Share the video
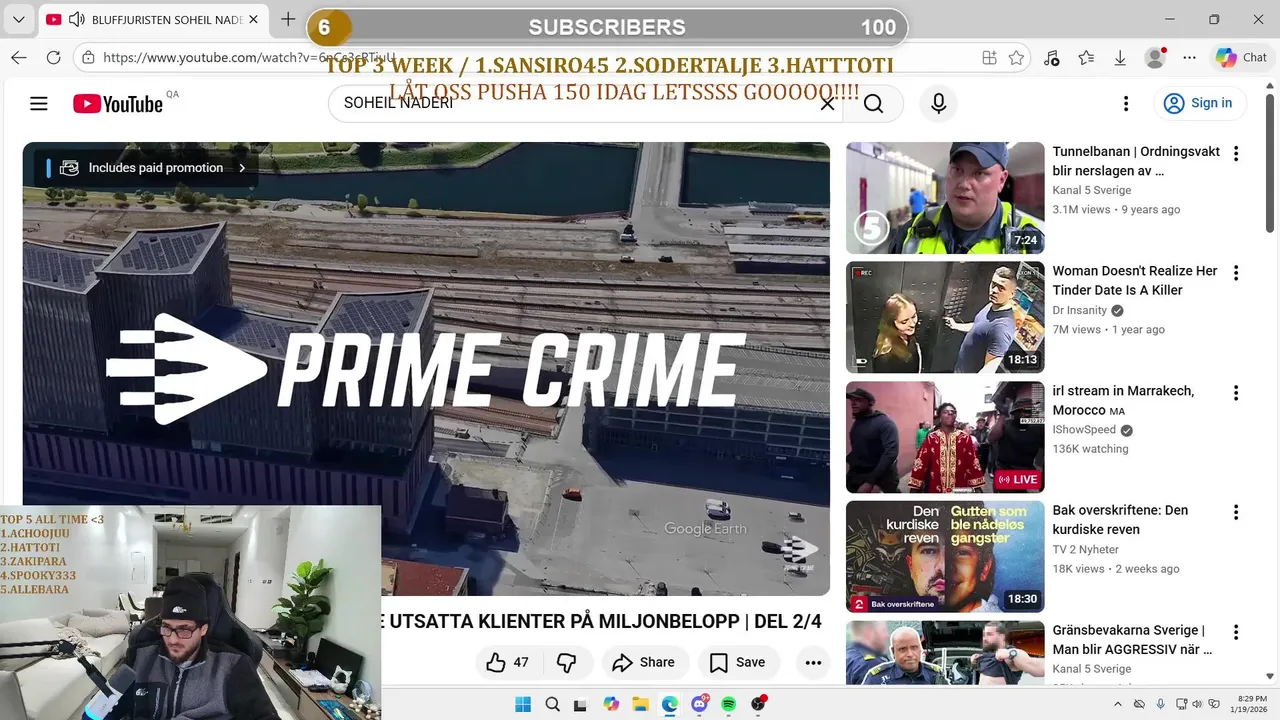The image size is (1280, 720). [x=643, y=662]
